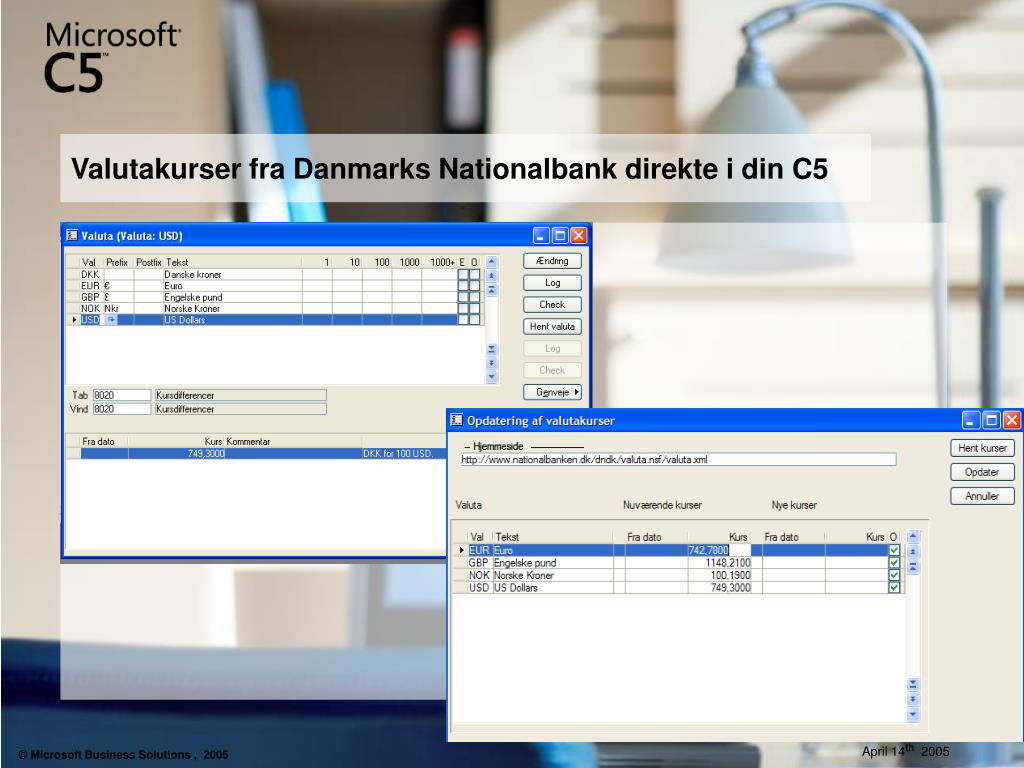
Task: Click page-down double arrow in Valuta currency list
Action: [x=492, y=363]
